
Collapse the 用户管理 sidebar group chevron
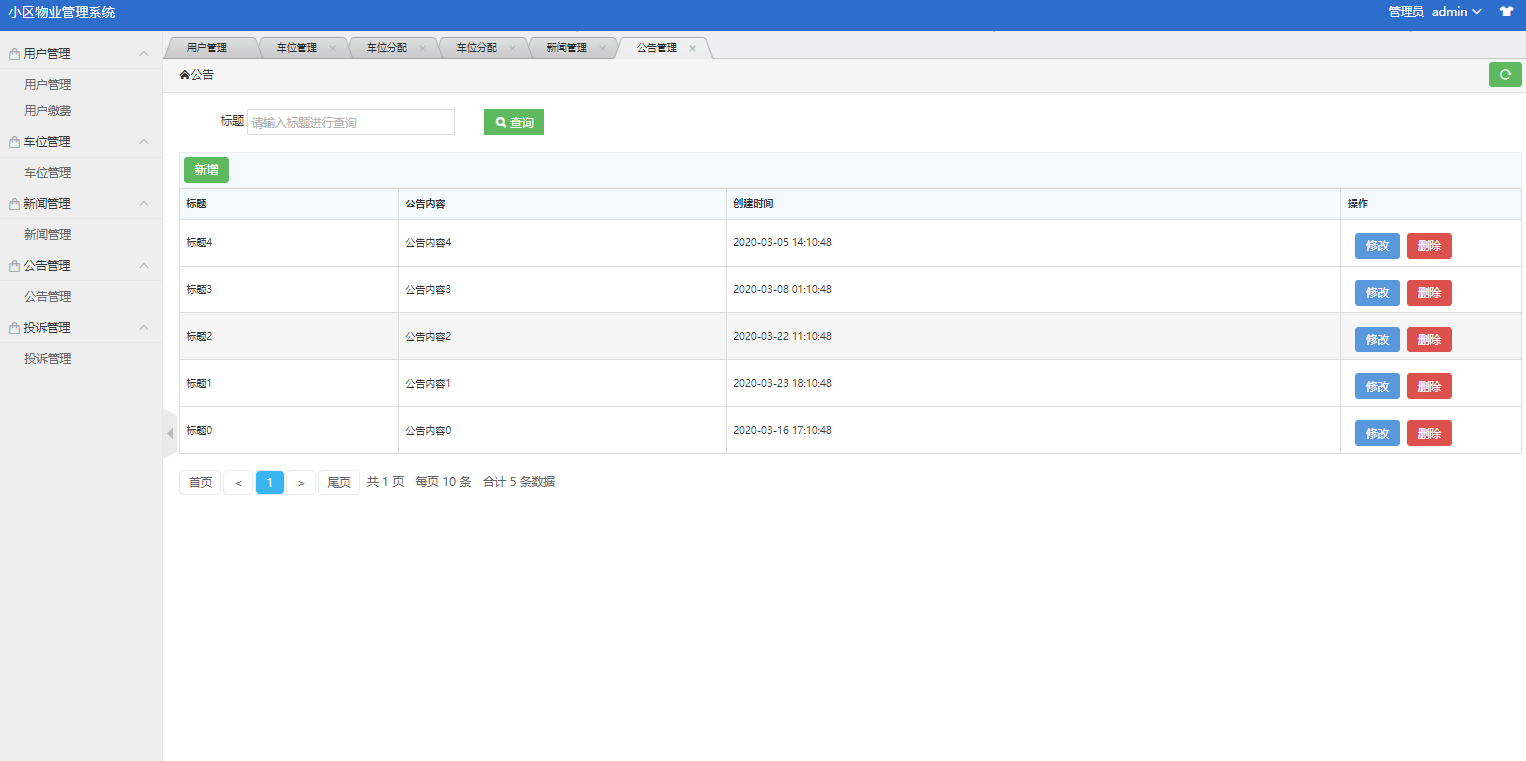[x=144, y=53]
